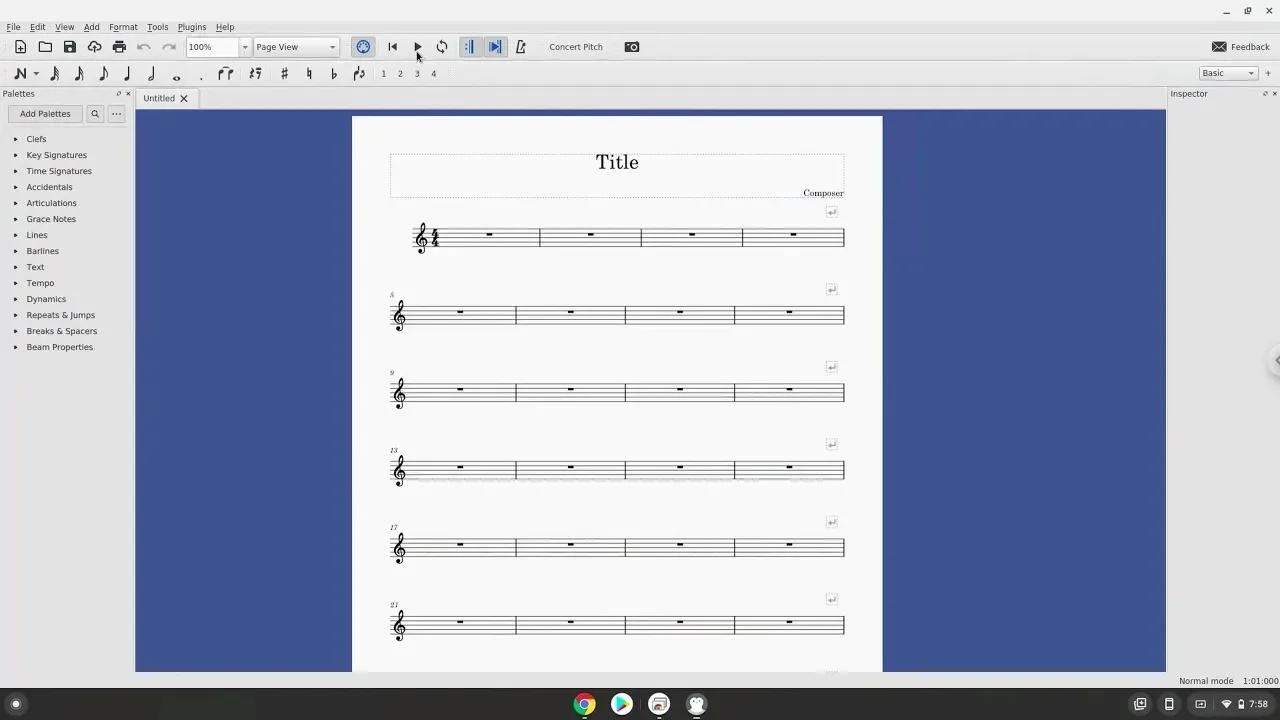This screenshot has width=1280, height=720.
Task: Toggle MIDI input on or off
Action: 363,46
